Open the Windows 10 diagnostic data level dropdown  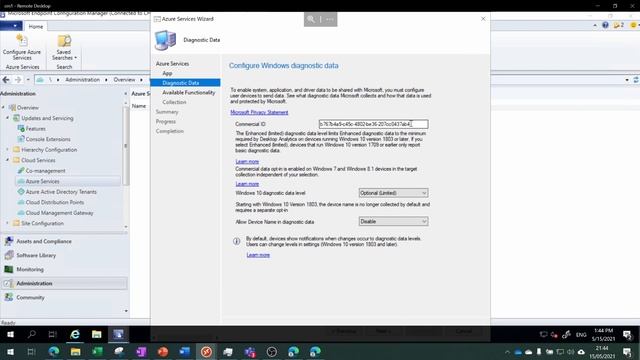[393, 193]
